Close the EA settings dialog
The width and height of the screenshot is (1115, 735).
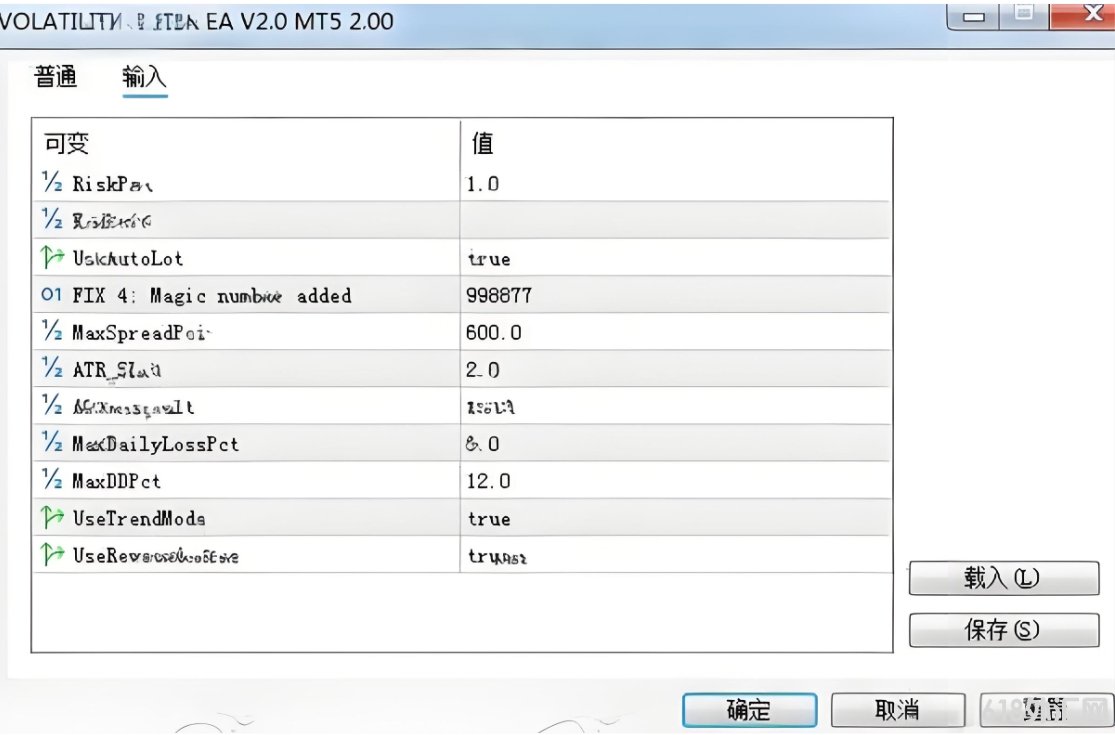pos(1083,14)
